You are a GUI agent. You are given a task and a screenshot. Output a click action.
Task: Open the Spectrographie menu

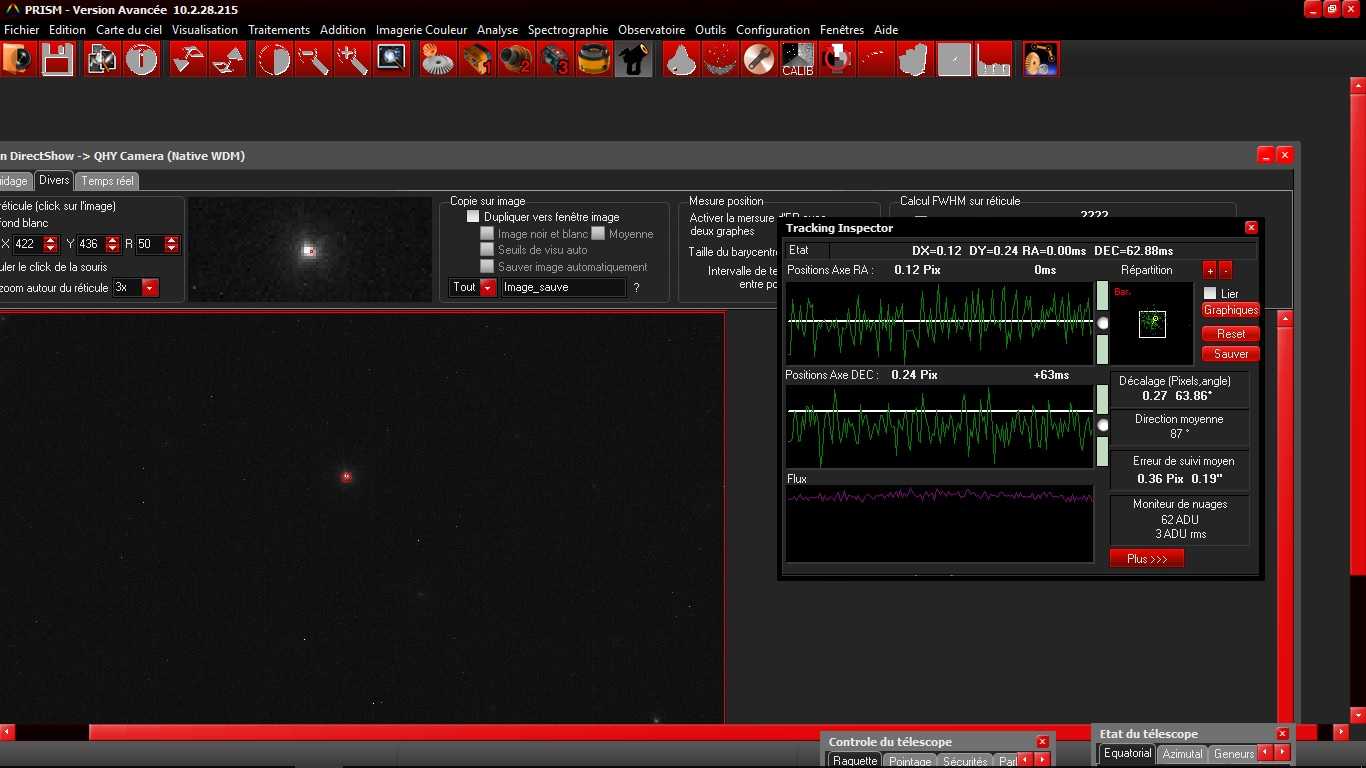(567, 30)
